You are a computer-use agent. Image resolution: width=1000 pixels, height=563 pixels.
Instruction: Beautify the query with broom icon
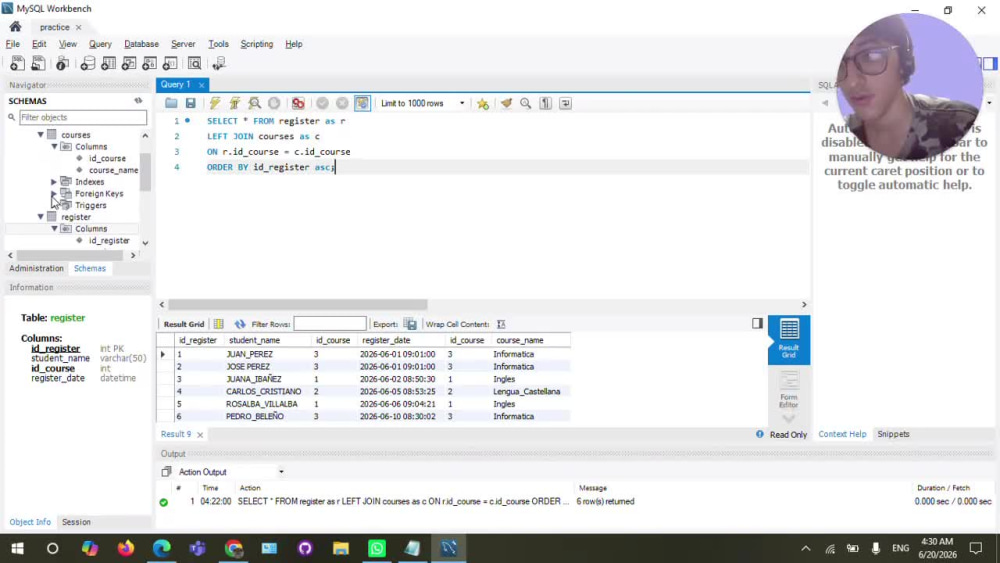[506, 103]
